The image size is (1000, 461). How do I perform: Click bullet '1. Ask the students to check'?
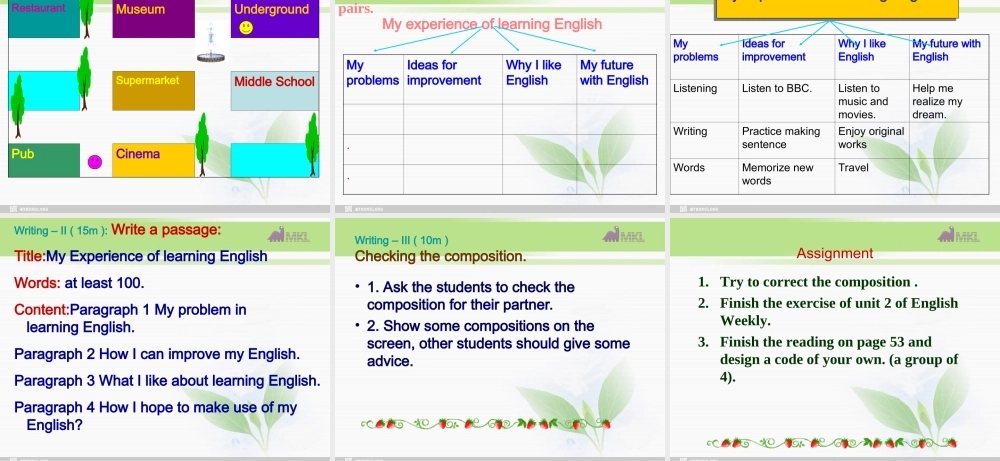(471, 296)
